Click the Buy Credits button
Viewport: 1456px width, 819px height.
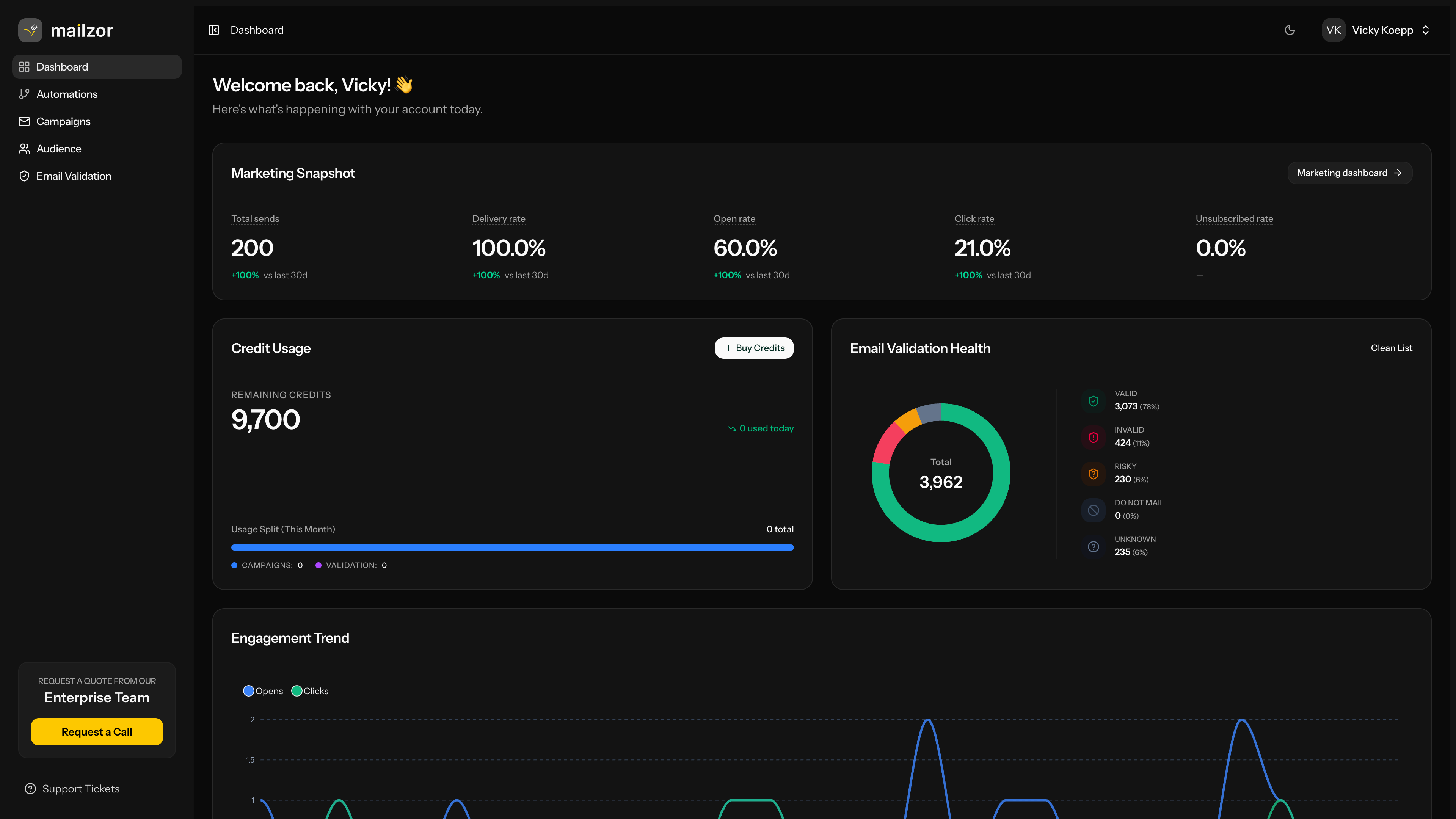(754, 348)
